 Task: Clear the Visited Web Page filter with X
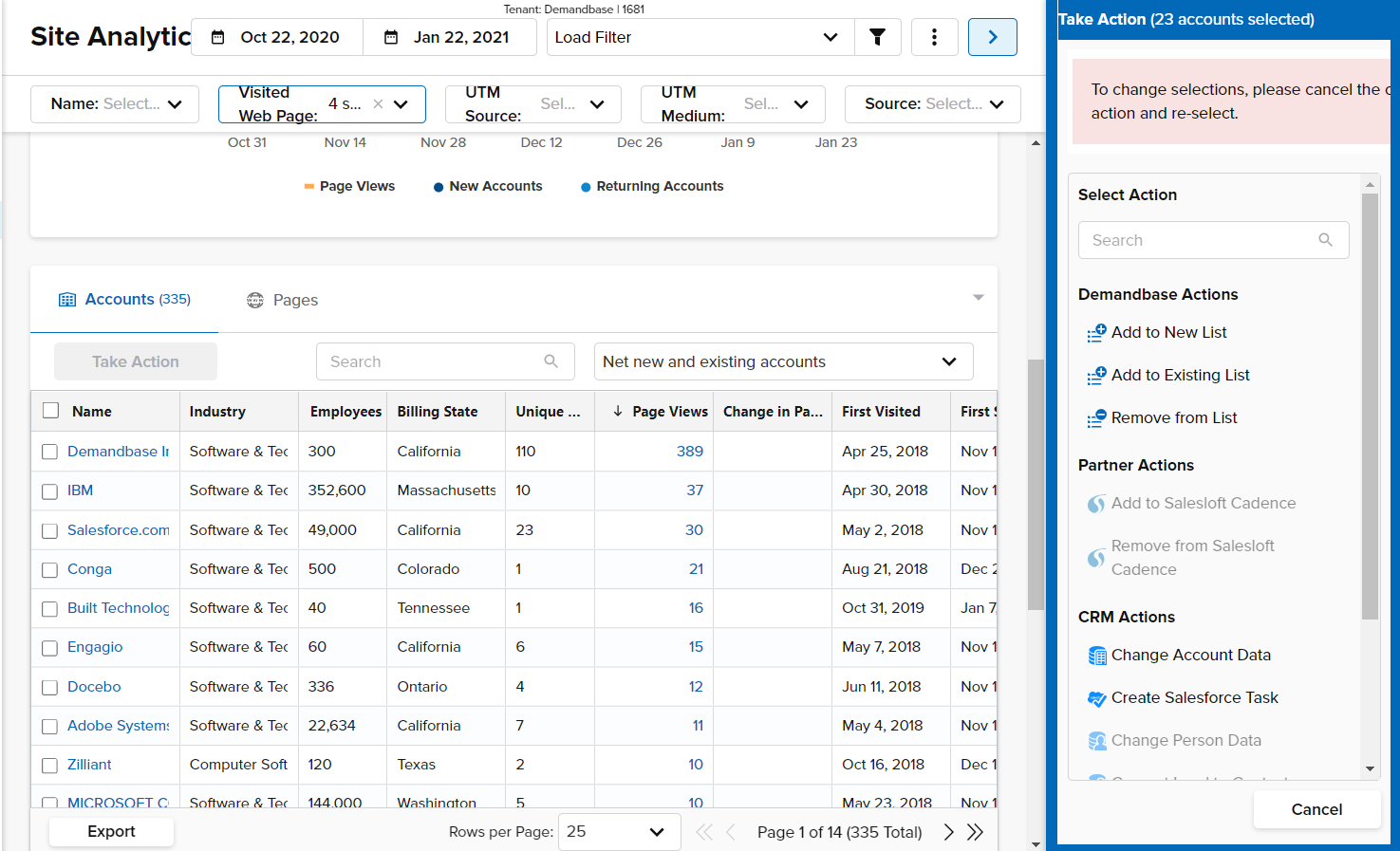click(x=378, y=104)
